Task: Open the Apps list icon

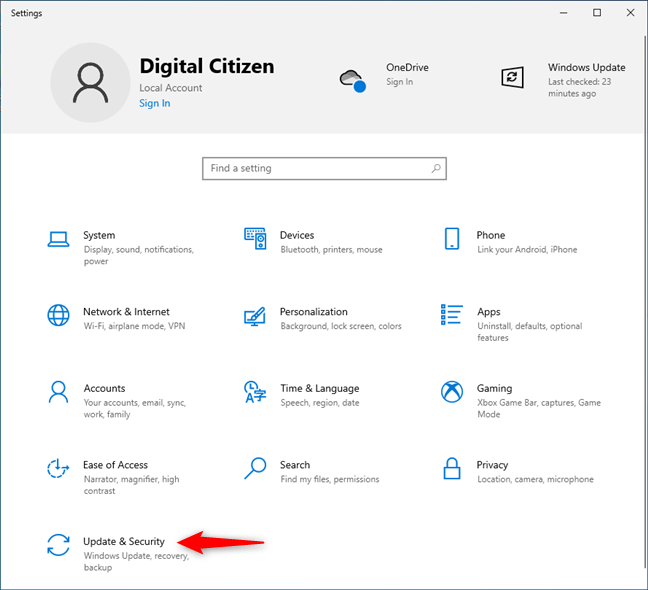Action: click(x=452, y=315)
